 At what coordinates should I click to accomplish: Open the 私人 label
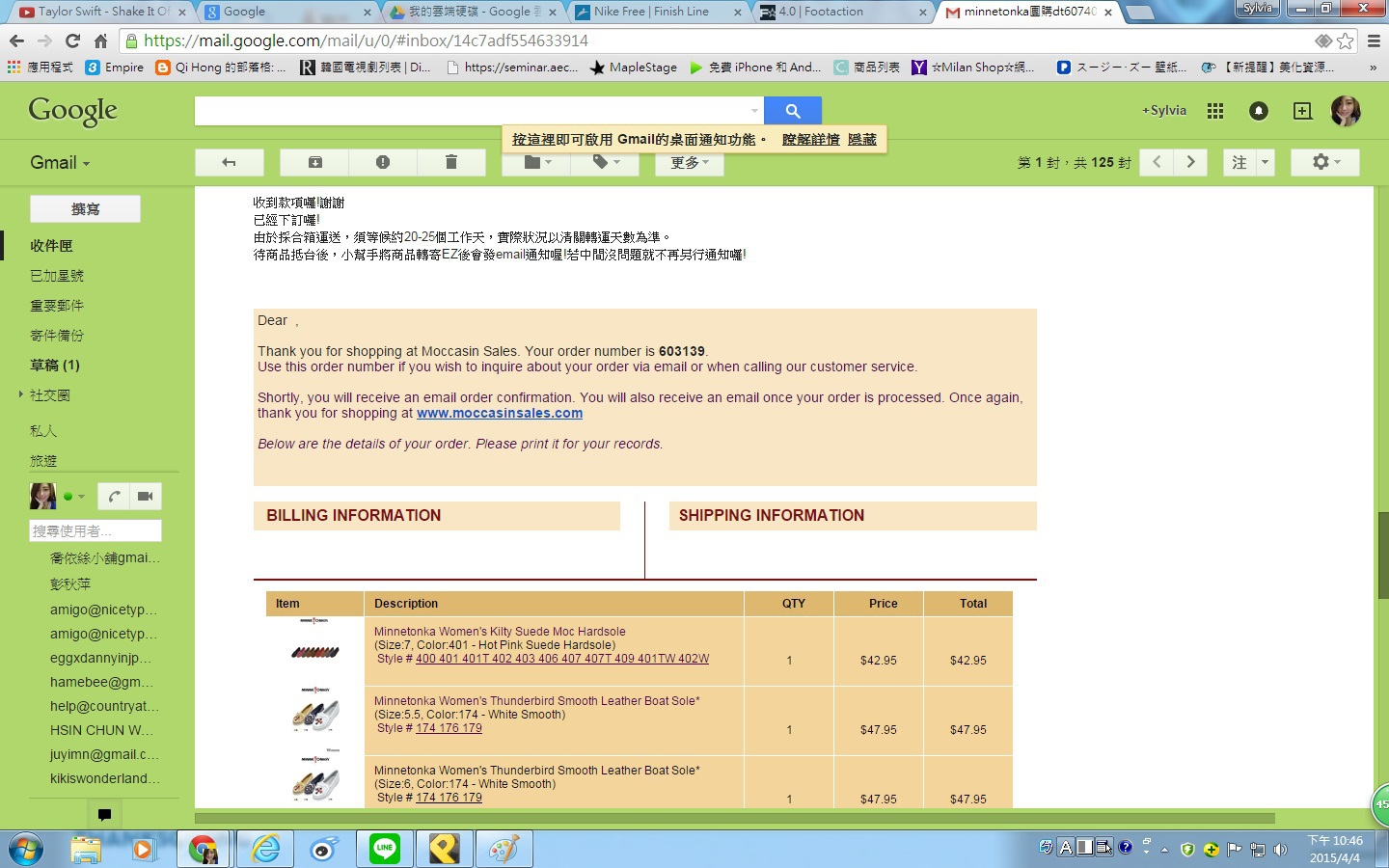(43, 431)
